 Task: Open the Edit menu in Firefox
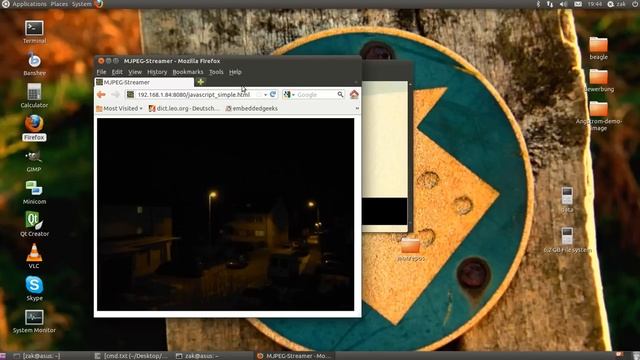tap(117, 72)
